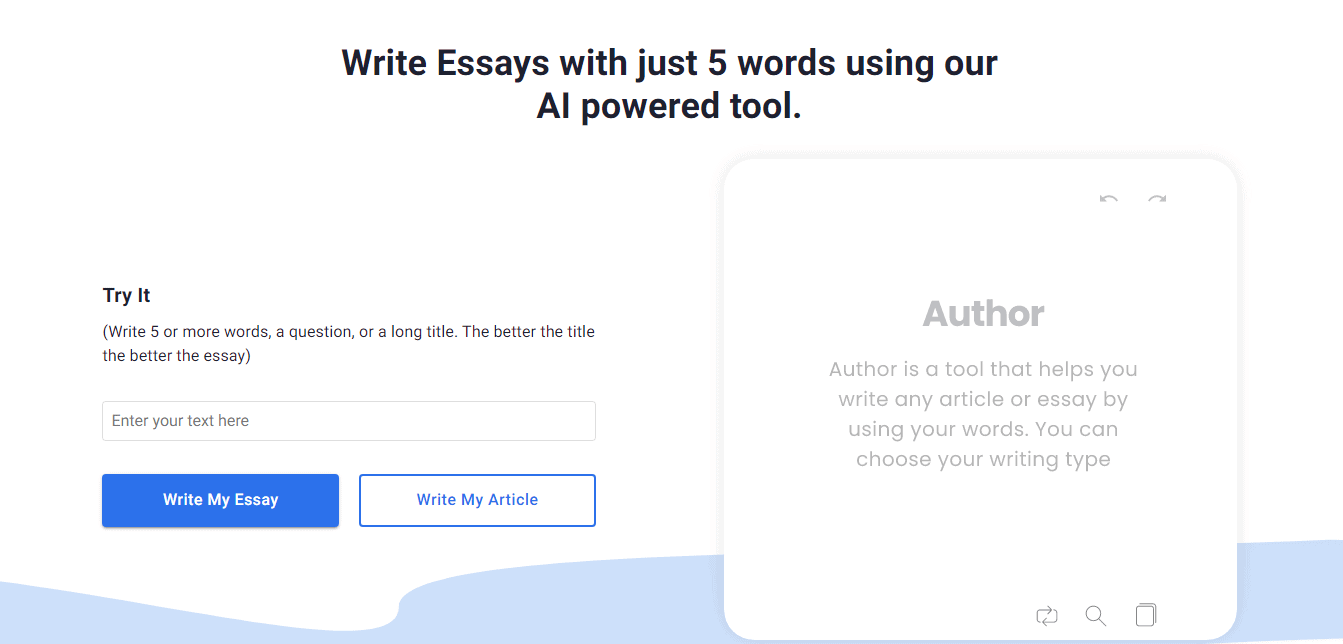This screenshot has height=644, width=1343.
Task: Click the undo arrow icon
Action: (1108, 199)
